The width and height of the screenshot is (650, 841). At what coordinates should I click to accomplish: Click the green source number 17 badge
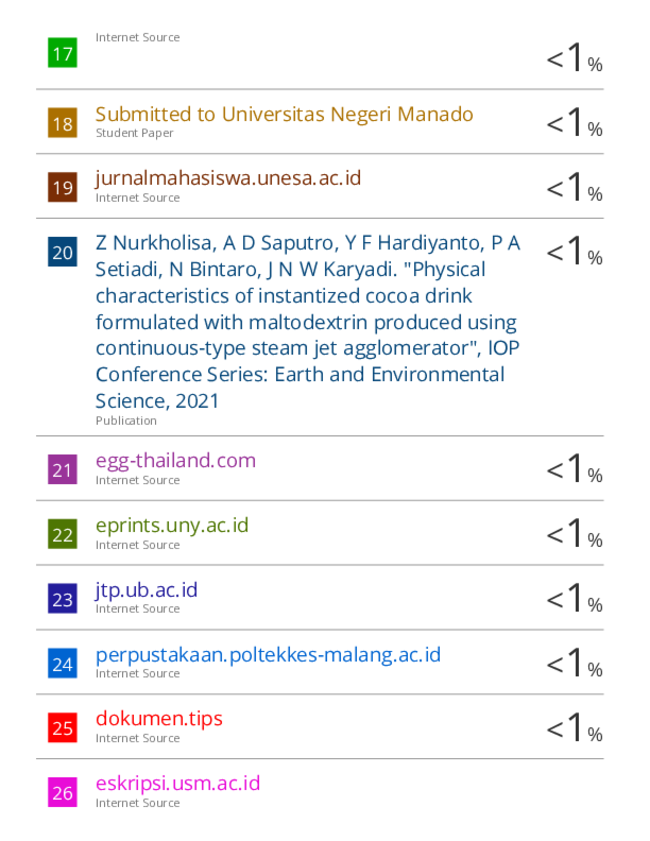pyautogui.click(x=62, y=53)
